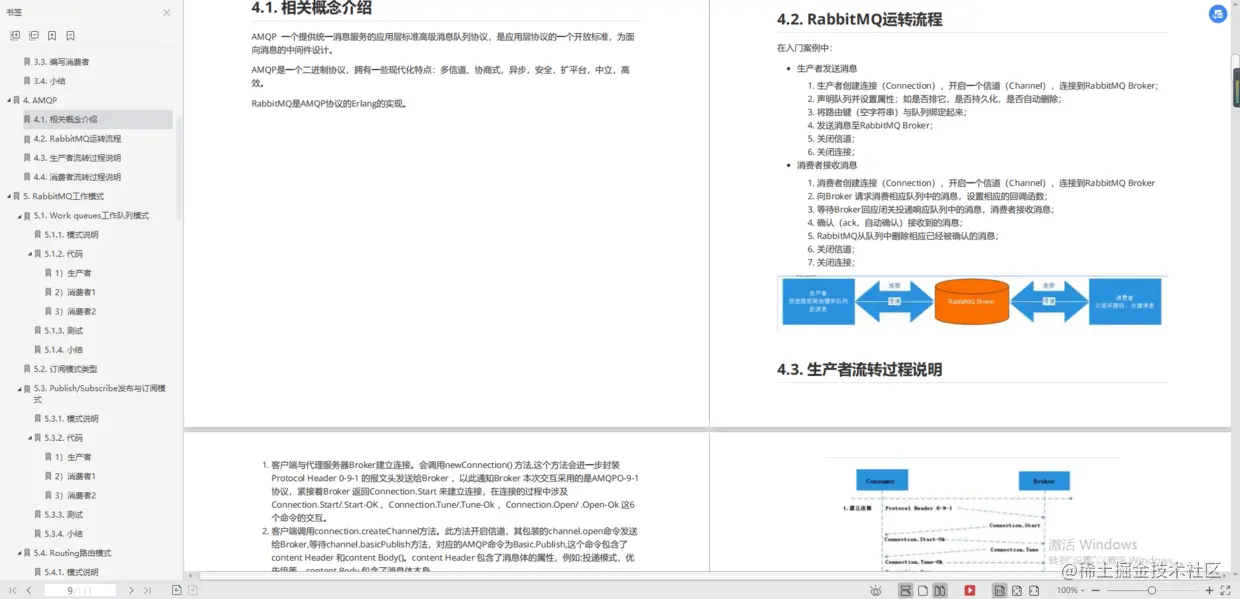Collapse 5.4. Routing路由模式 node

[x=20, y=553]
